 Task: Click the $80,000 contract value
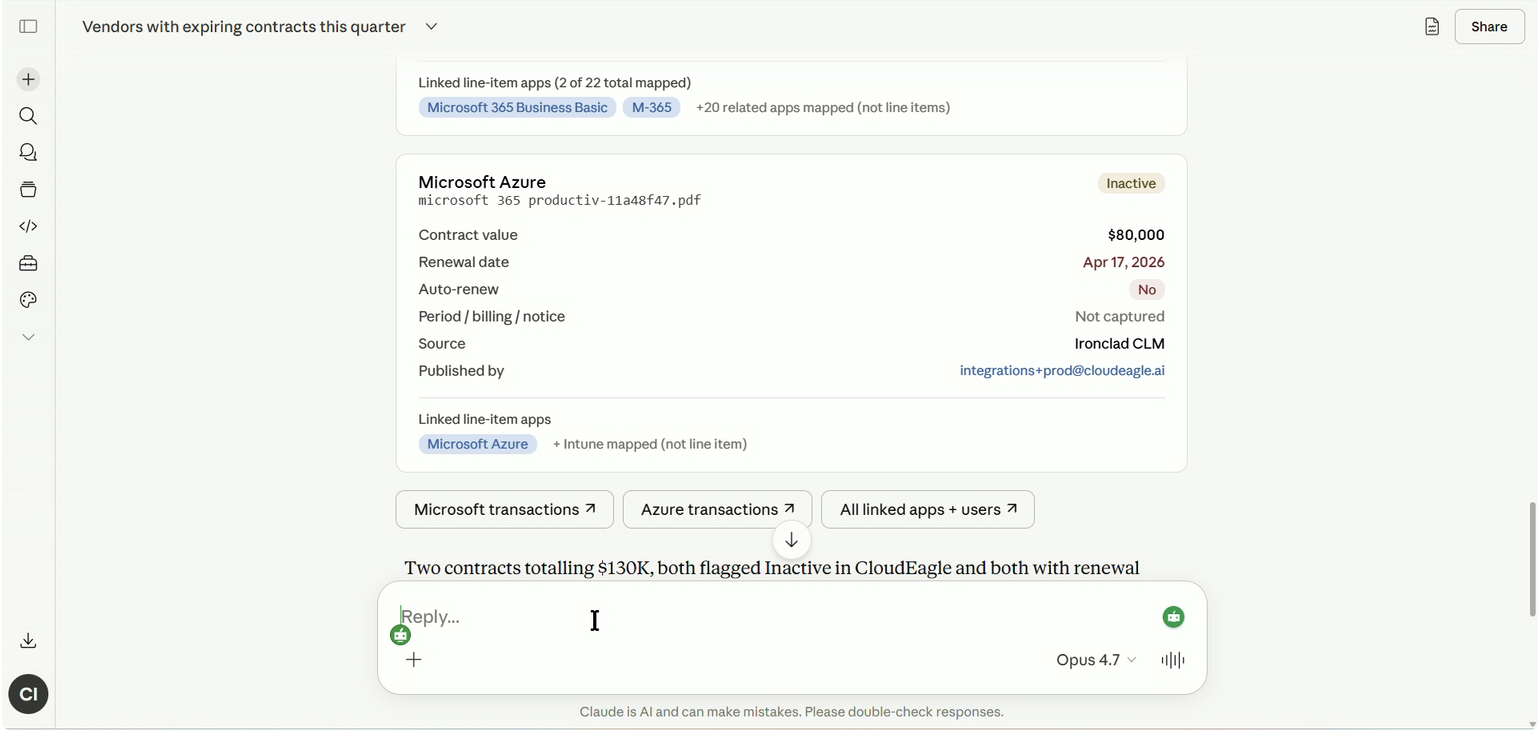click(x=1136, y=235)
